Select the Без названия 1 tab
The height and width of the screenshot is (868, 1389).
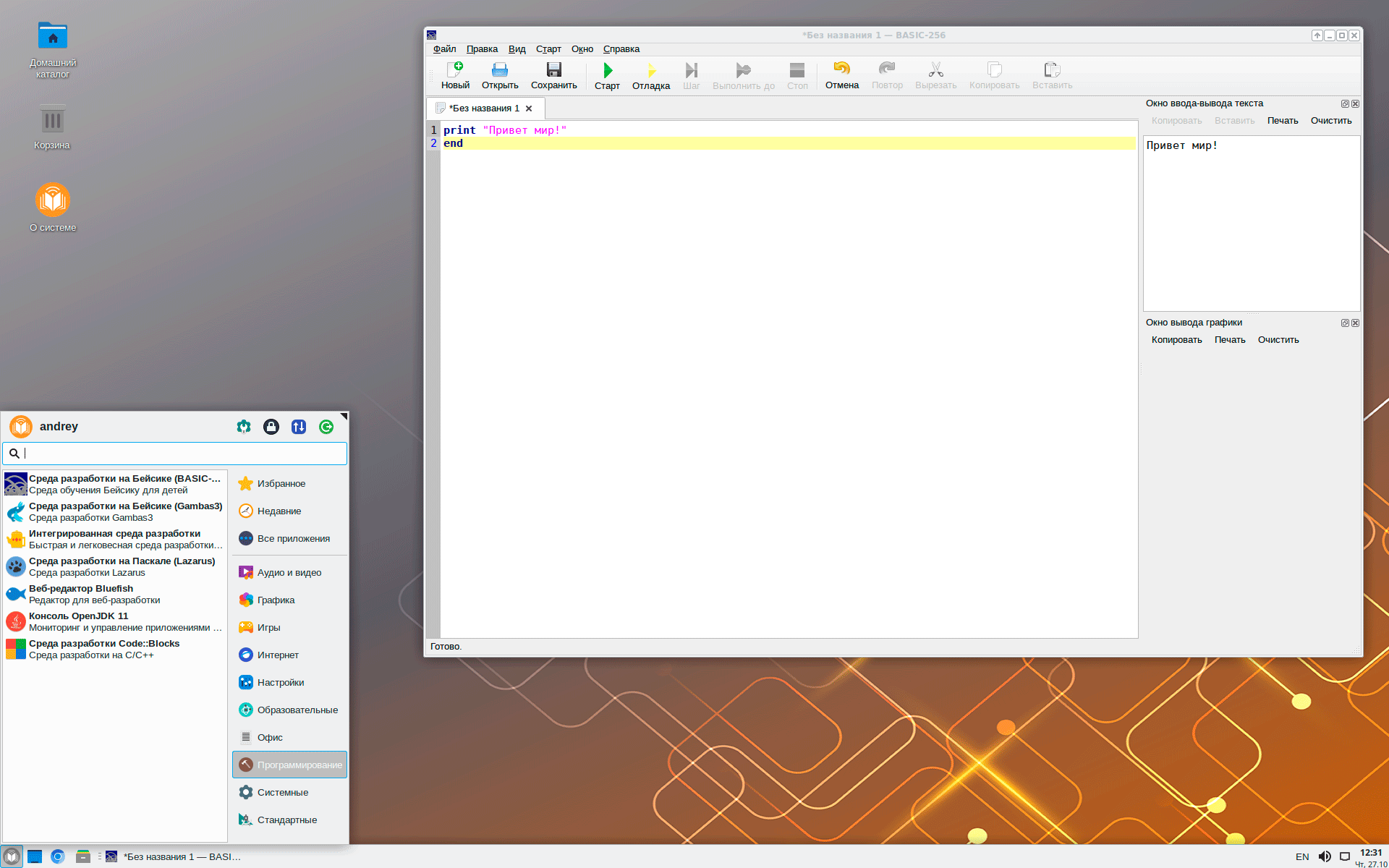483,109
